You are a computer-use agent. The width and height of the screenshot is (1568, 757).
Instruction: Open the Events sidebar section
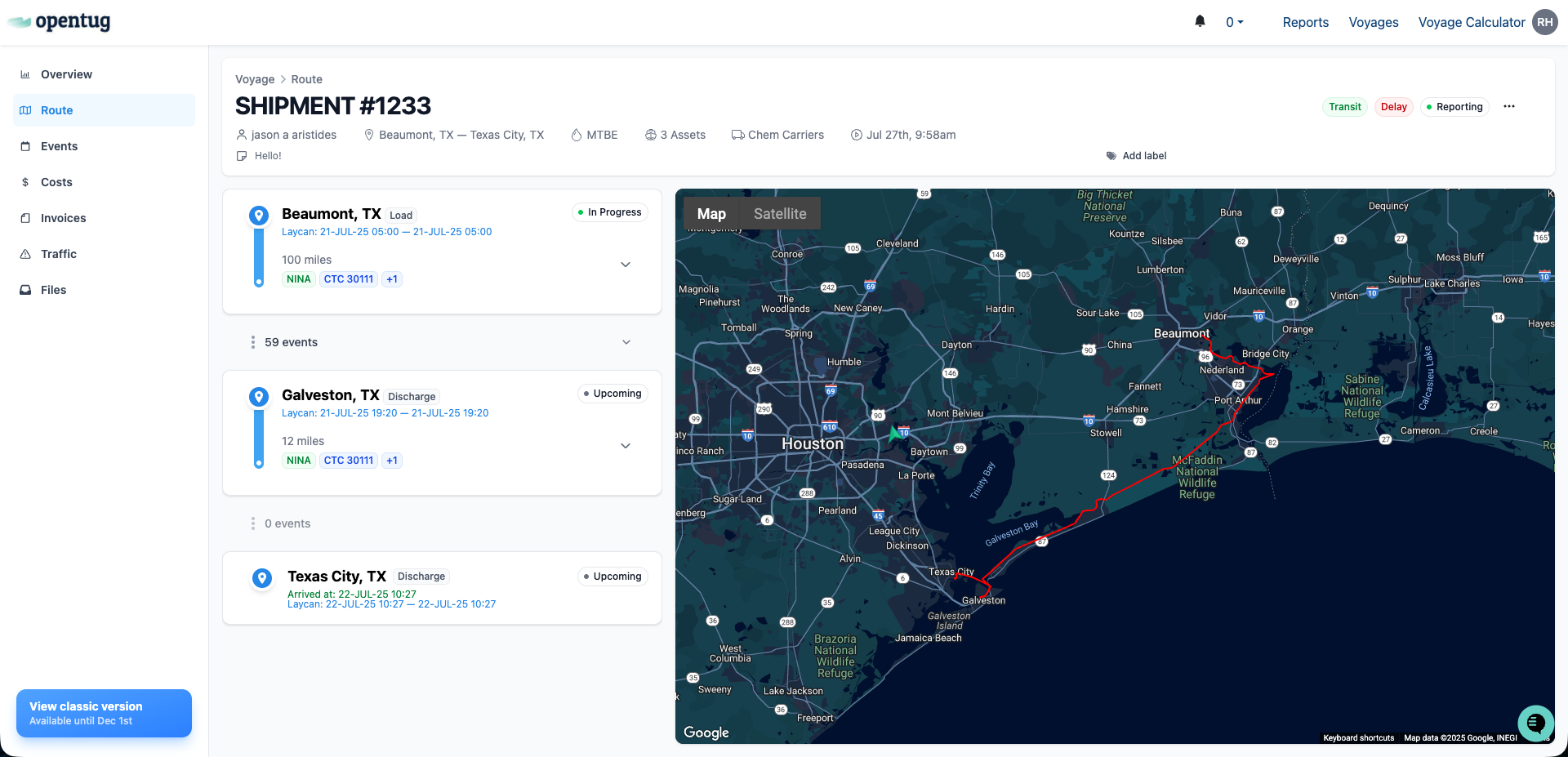tap(59, 146)
